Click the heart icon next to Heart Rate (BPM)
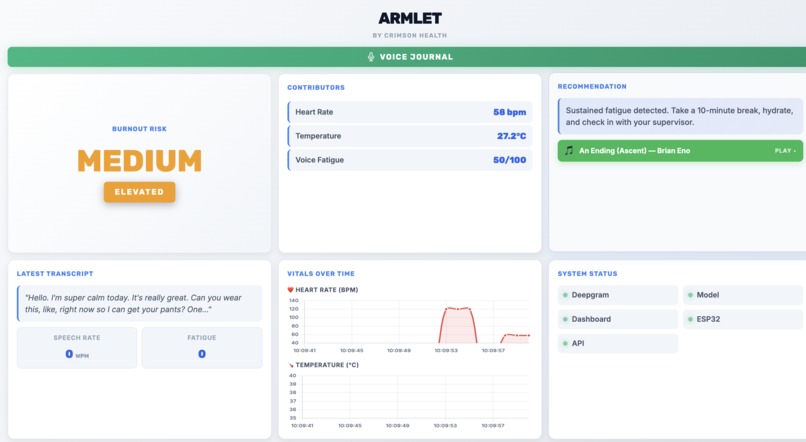806x442 pixels. (290, 290)
